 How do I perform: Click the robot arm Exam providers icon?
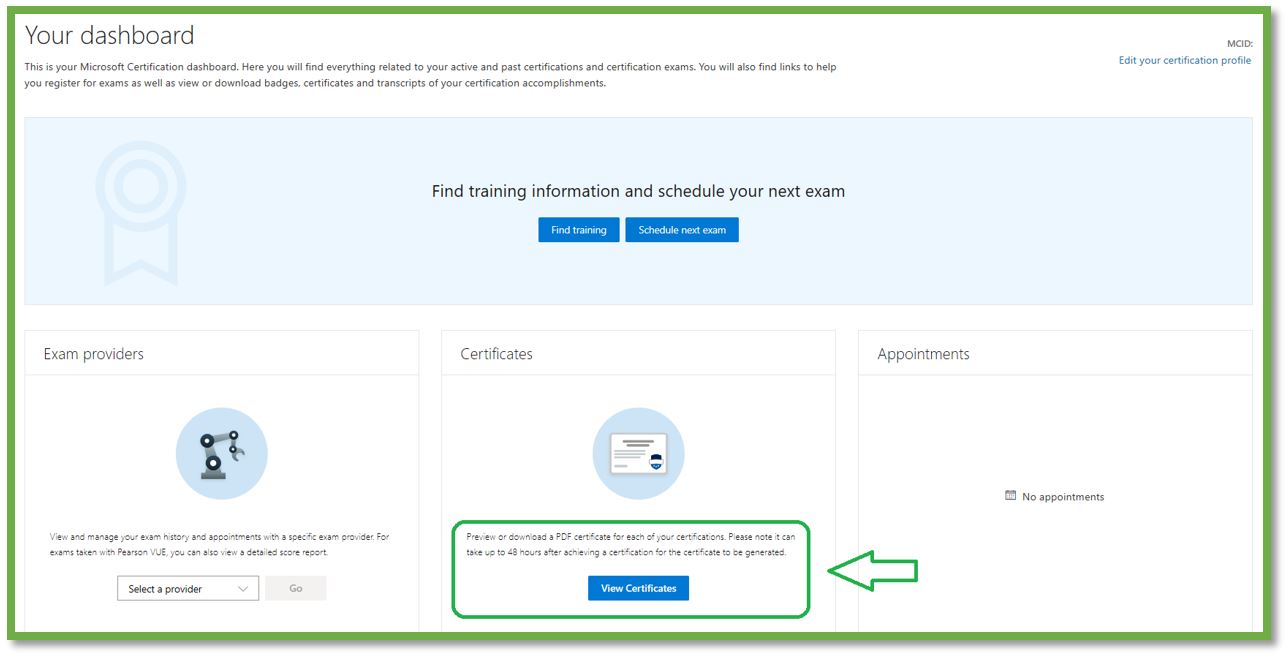[221, 454]
